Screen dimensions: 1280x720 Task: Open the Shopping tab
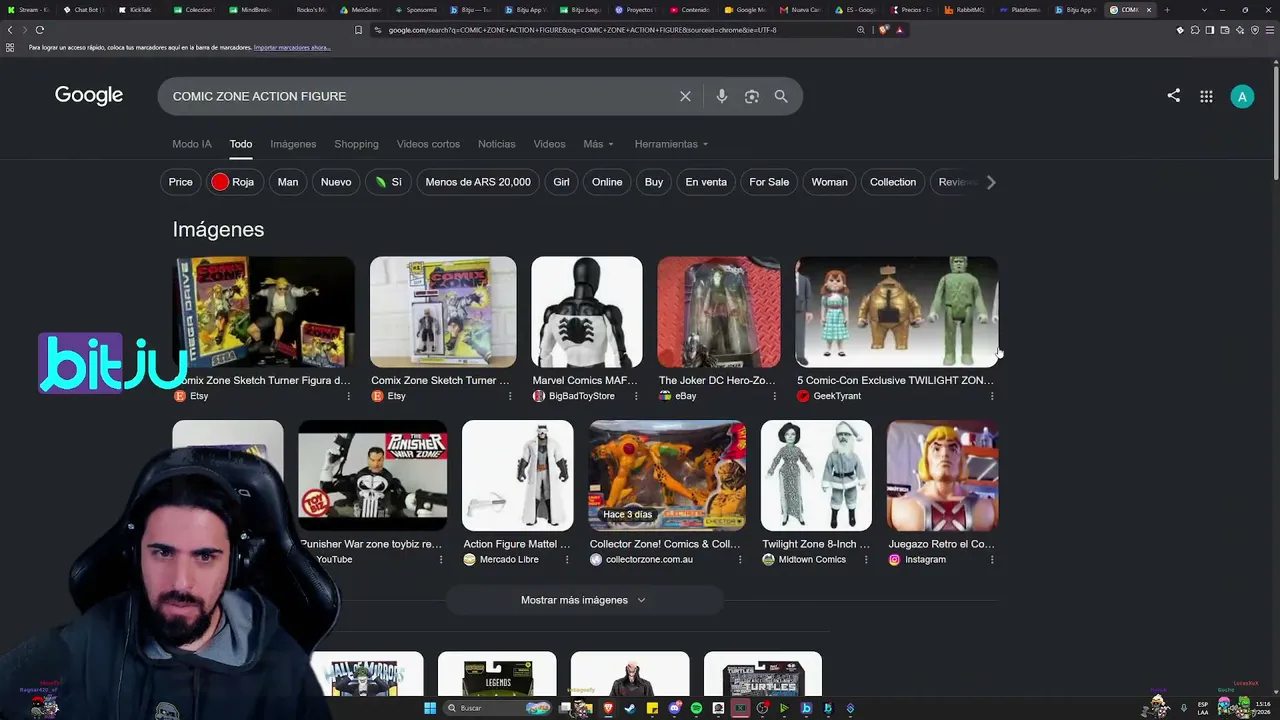(356, 144)
